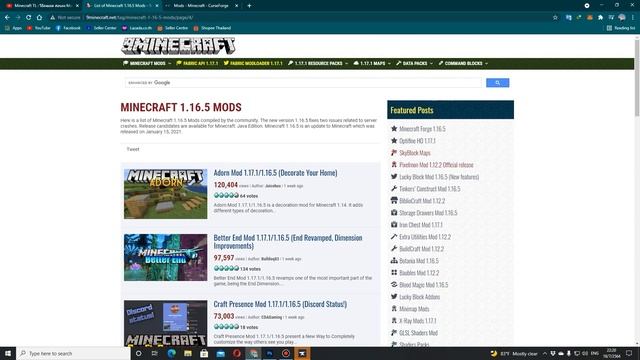
Task: Open X-Ray Mods 1.17.1 link
Action: (418, 321)
